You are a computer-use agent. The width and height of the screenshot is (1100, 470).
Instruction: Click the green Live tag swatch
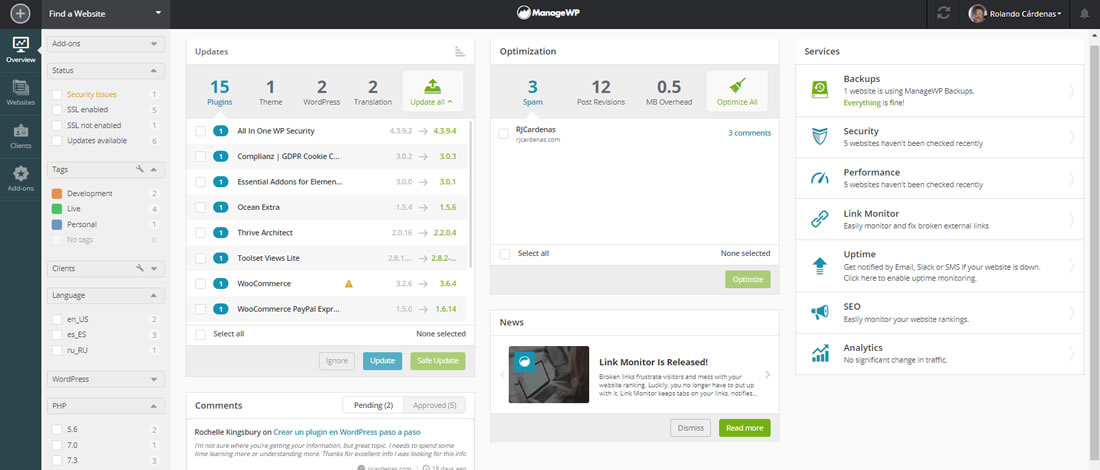(57, 209)
